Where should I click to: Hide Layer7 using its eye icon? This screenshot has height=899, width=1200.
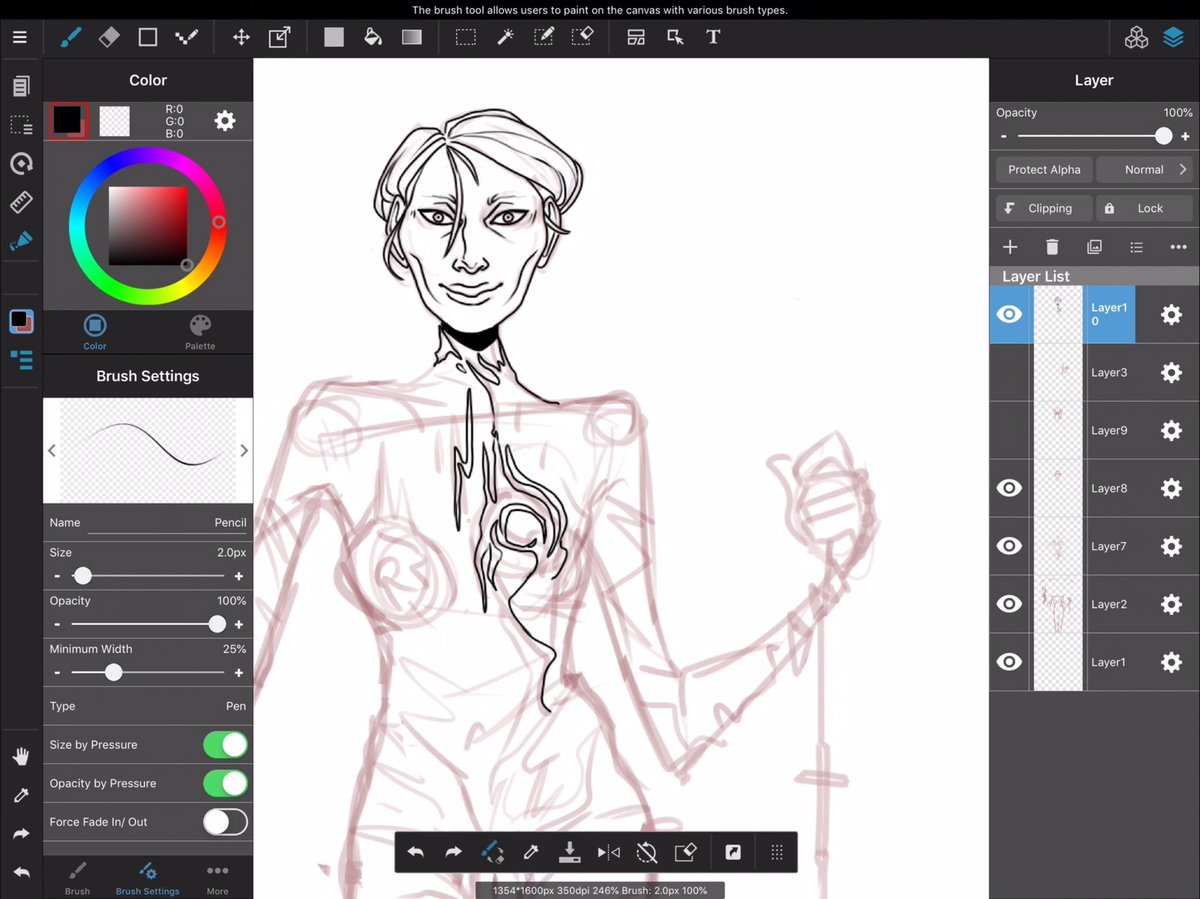pos(1010,546)
